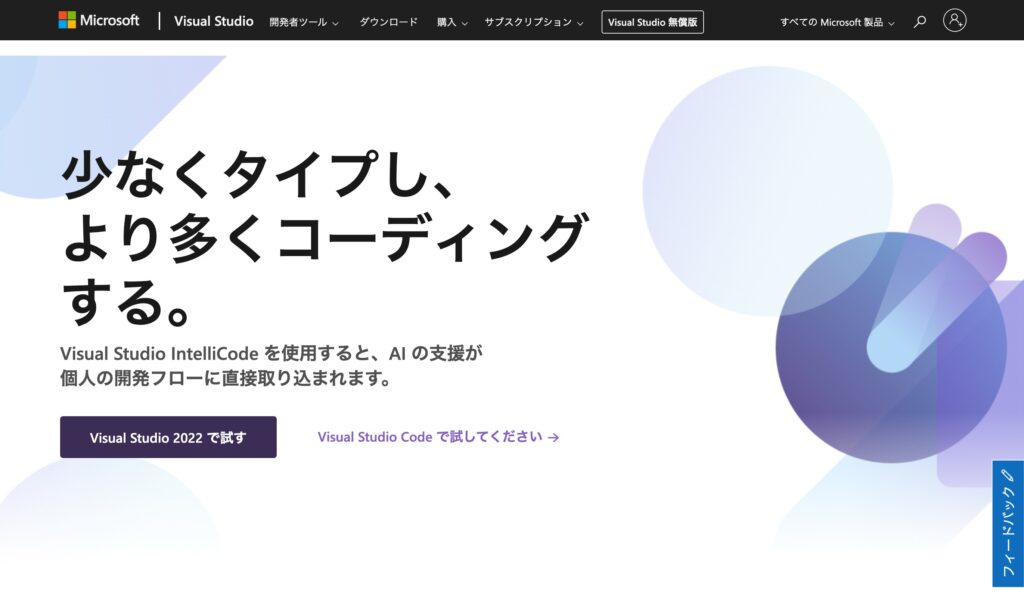Expand すべての Microsoft 製品 menu
This screenshot has width=1024, height=601.
coord(837,22)
